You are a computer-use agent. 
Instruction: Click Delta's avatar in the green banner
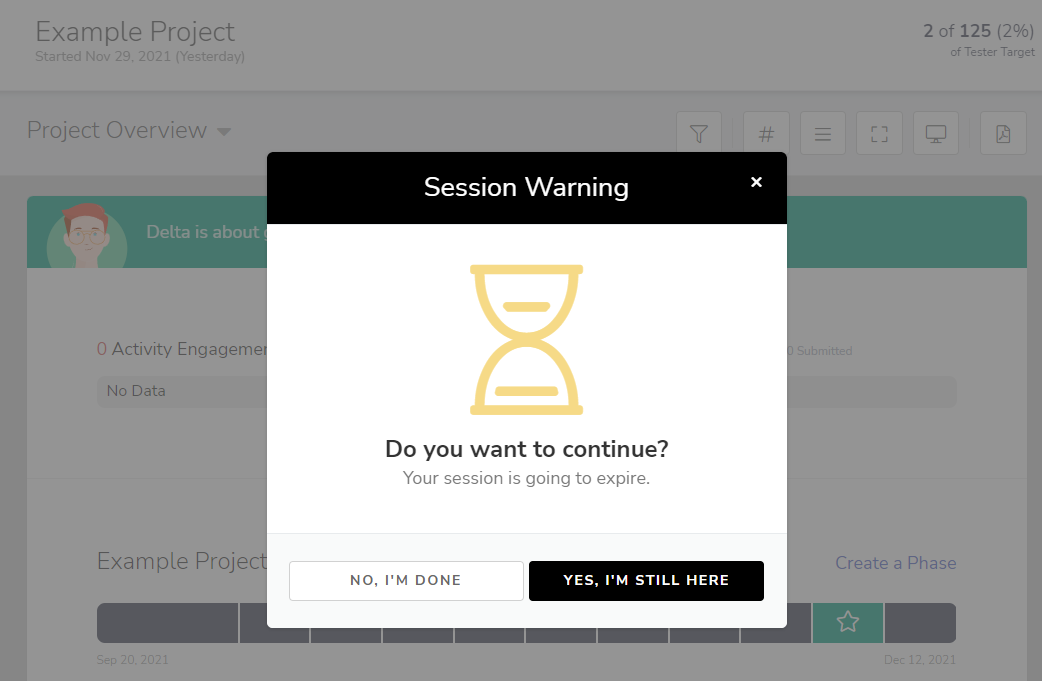coord(88,239)
